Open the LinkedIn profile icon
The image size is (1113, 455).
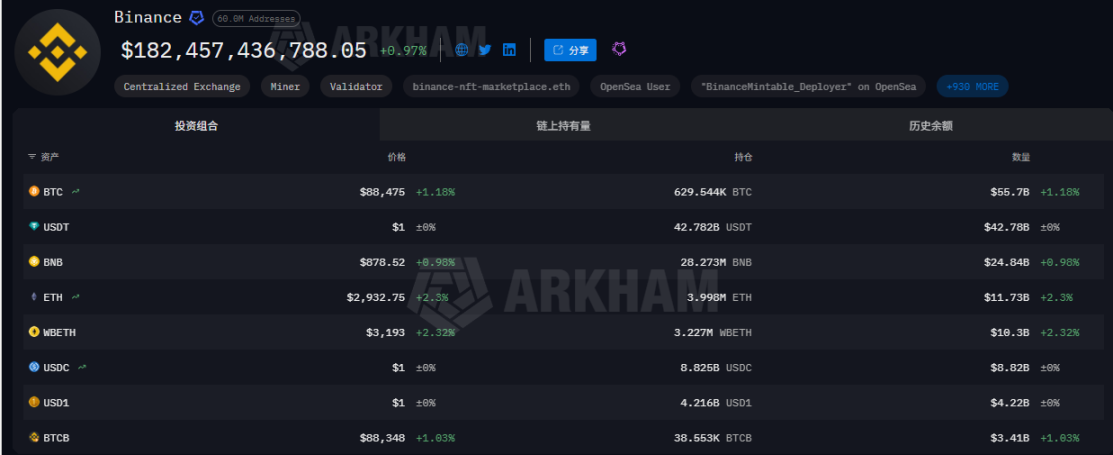[x=509, y=50]
